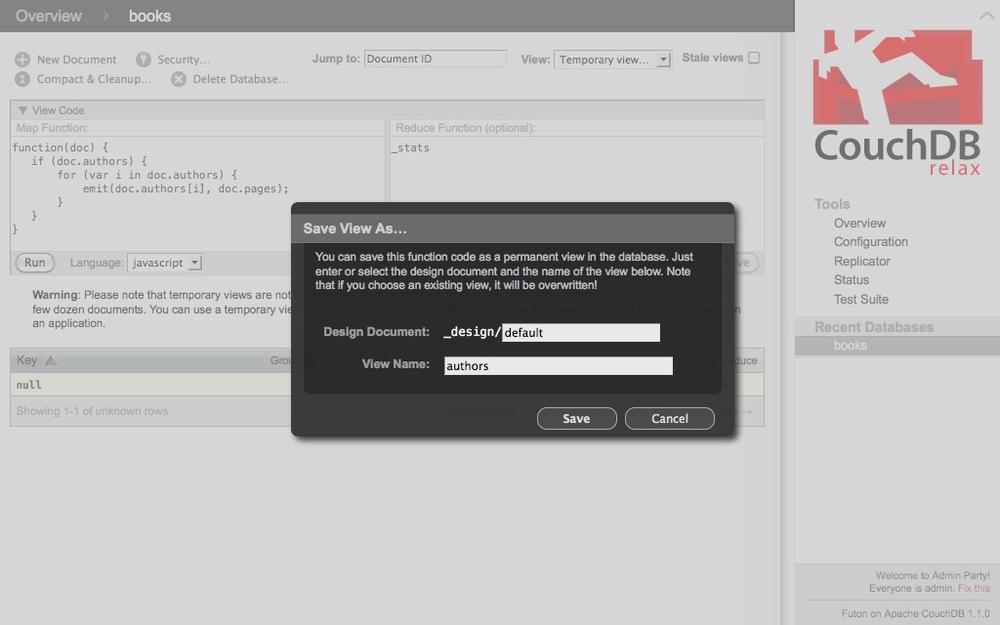Open Test Suite in the Tools sidebar
The image size is (1000, 625).
(861, 299)
